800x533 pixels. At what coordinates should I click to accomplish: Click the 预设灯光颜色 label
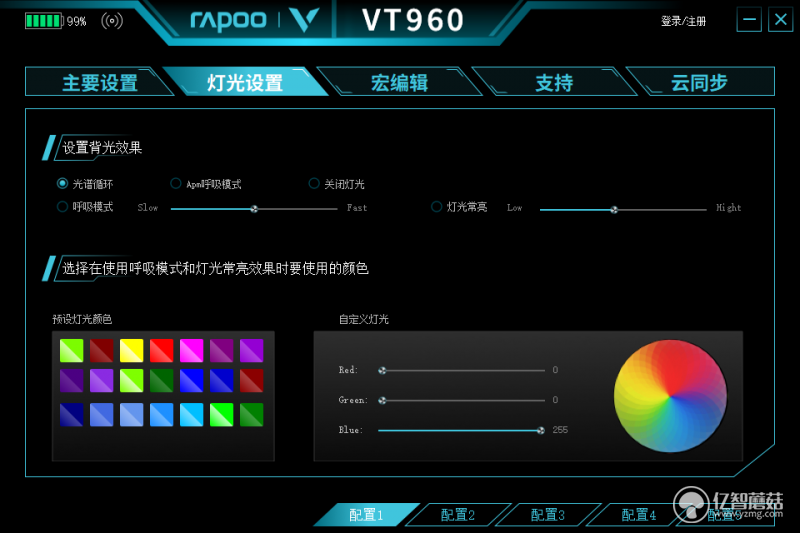(x=82, y=319)
